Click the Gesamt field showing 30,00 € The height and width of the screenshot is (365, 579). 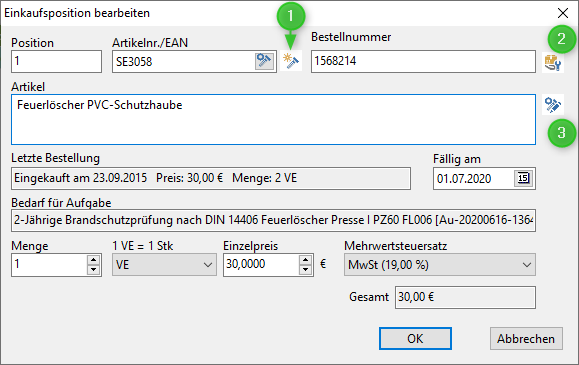pyautogui.click(x=465, y=297)
